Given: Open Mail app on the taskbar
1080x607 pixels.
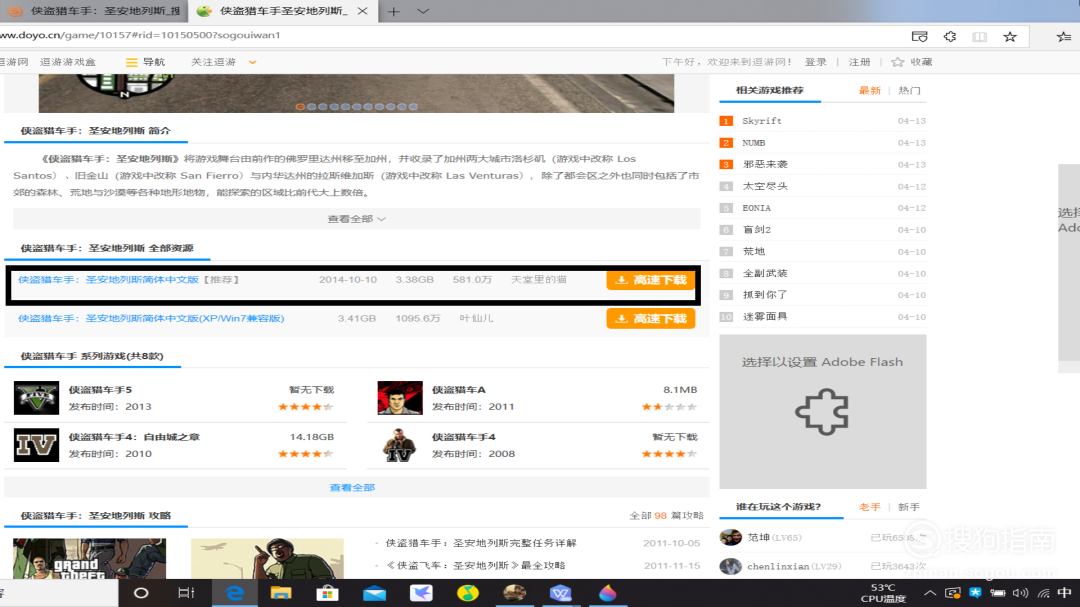Looking at the screenshot, I should [x=374, y=593].
